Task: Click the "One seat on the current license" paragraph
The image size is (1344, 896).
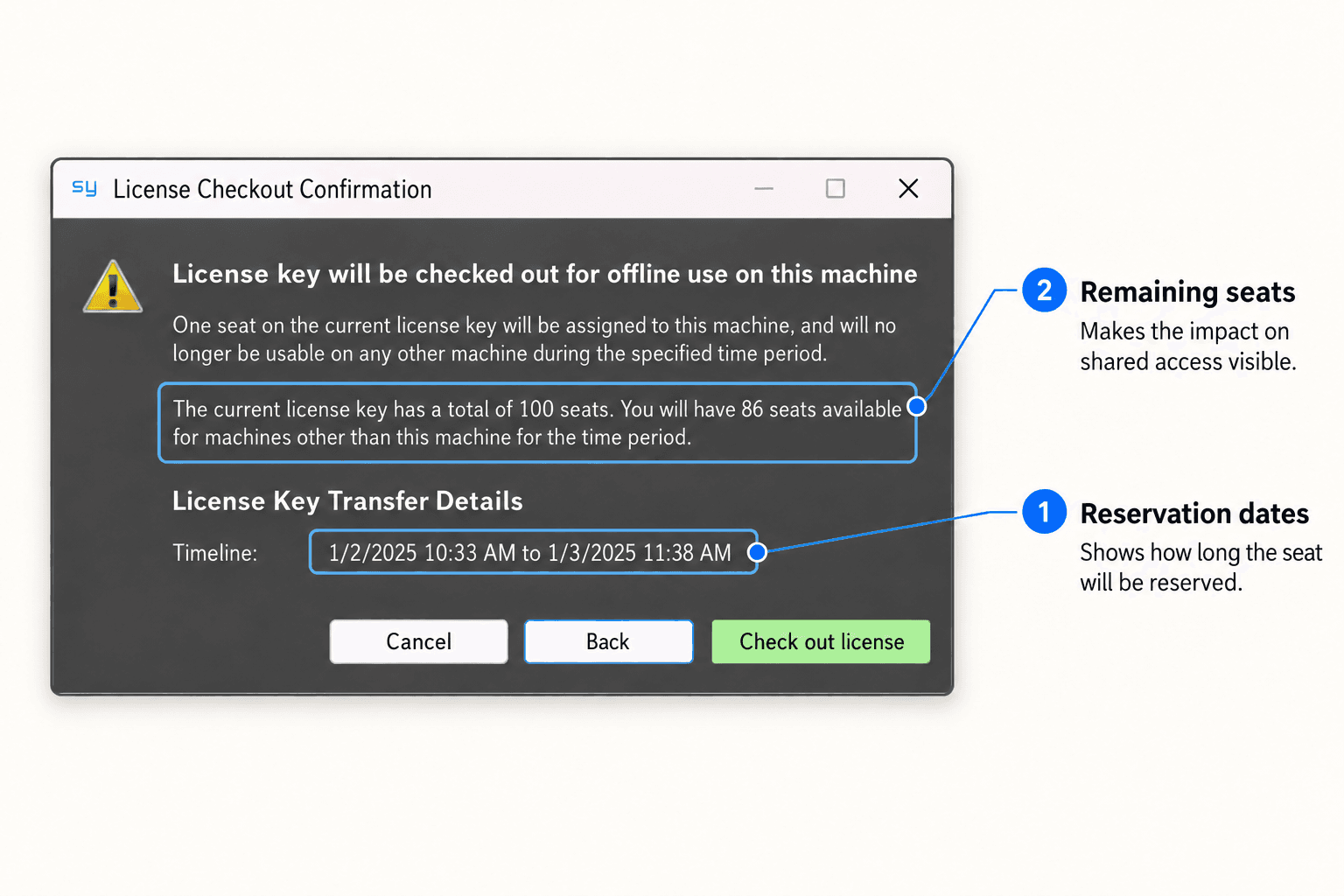Action: [534, 339]
